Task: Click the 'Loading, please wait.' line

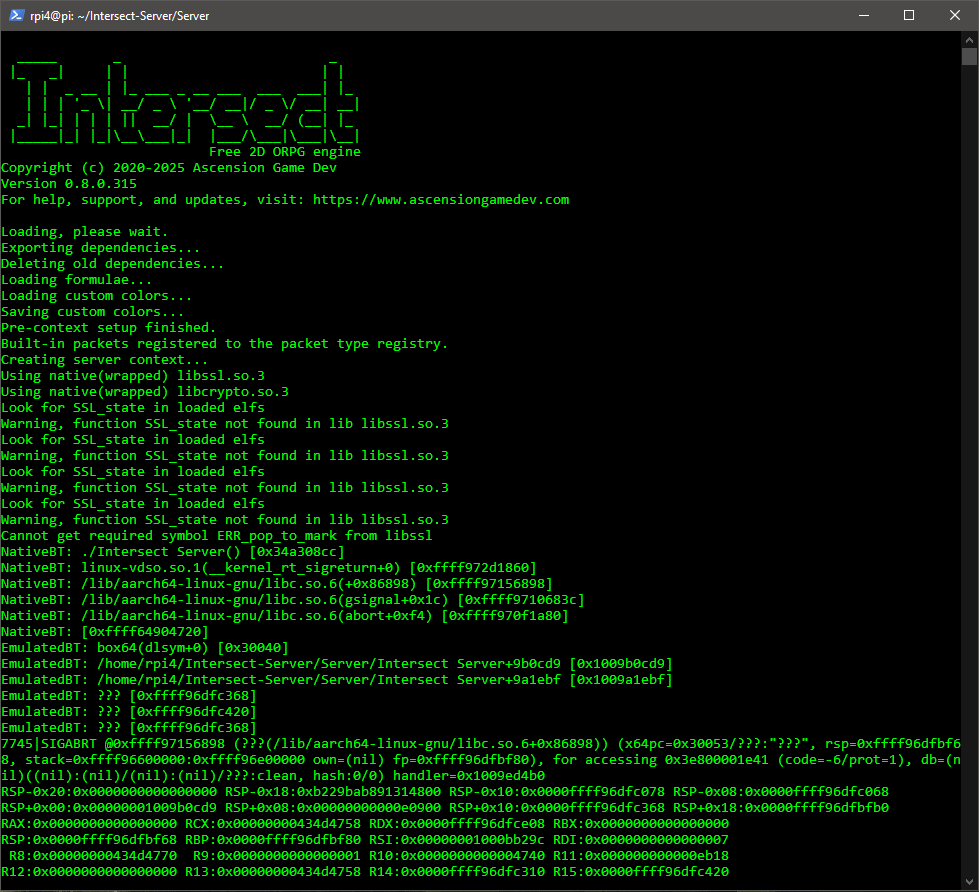Action: tap(85, 232)
